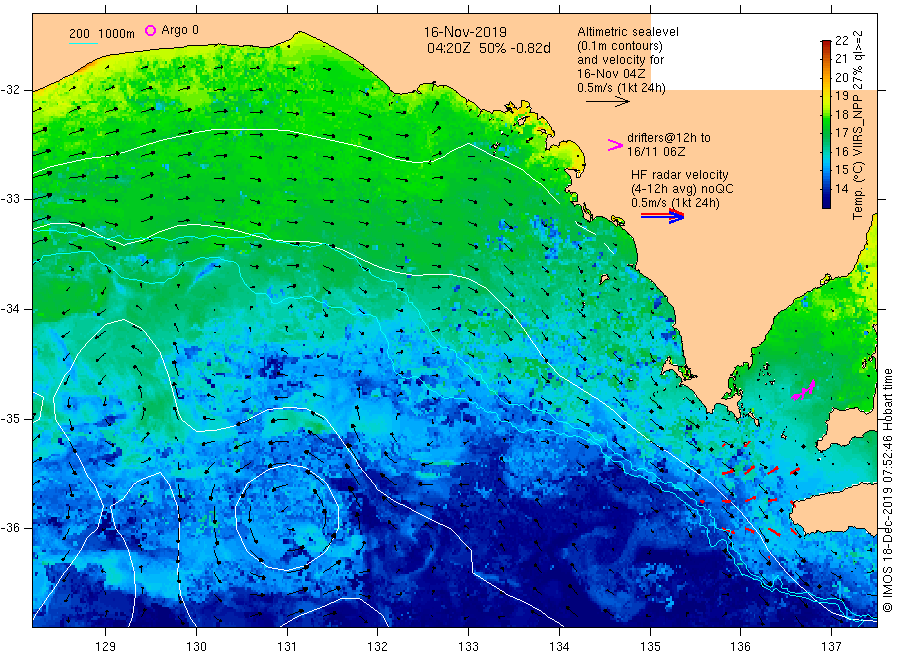Click longitude label 129
This screenshot has height=660, width=900.
pyautogui.click(x=106, y=647)
